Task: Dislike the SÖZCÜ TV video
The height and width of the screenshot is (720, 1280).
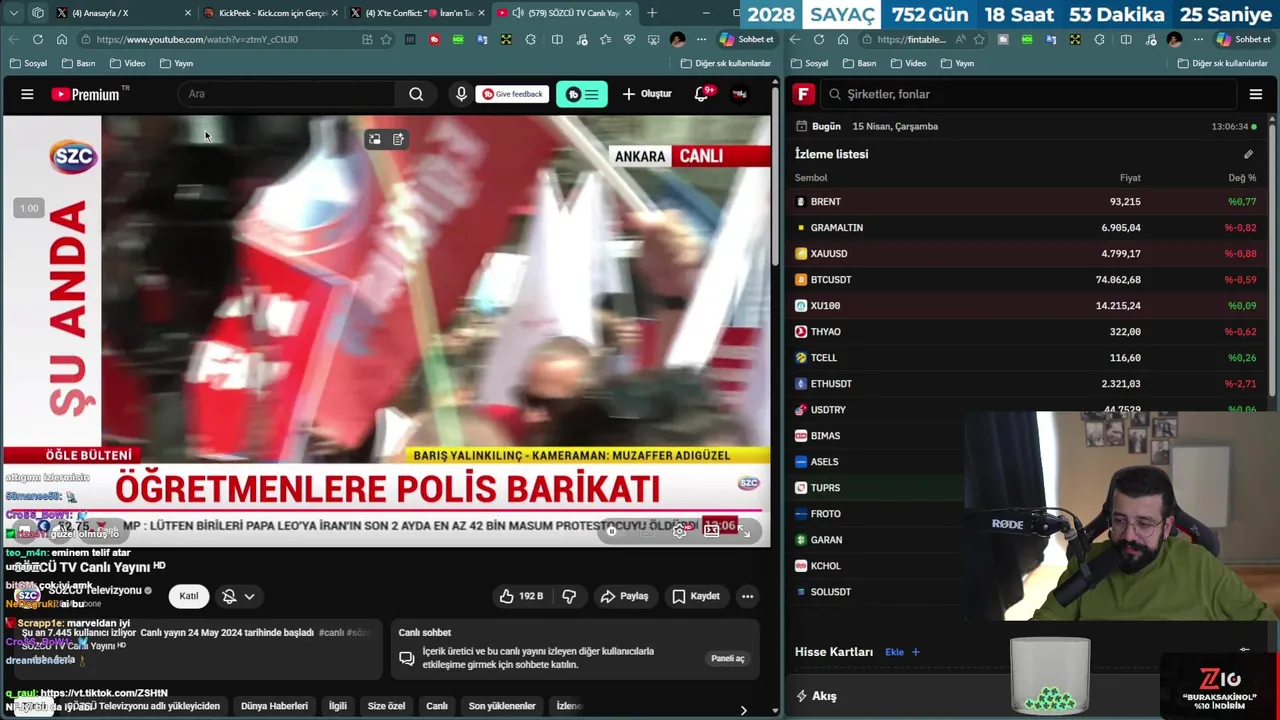Action: click(x=569, y=596)
